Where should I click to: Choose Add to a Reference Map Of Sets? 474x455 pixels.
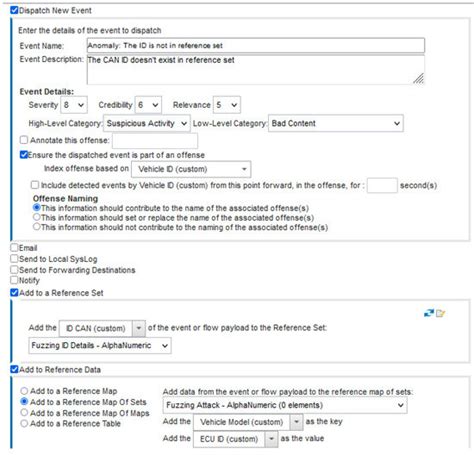click(24, 402)
